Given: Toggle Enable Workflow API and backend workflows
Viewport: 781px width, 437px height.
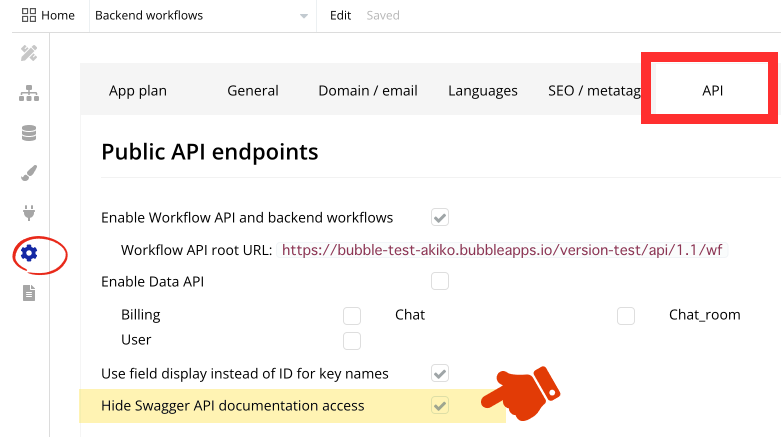Looking at the screenshot, I should (x=440, y=217).
